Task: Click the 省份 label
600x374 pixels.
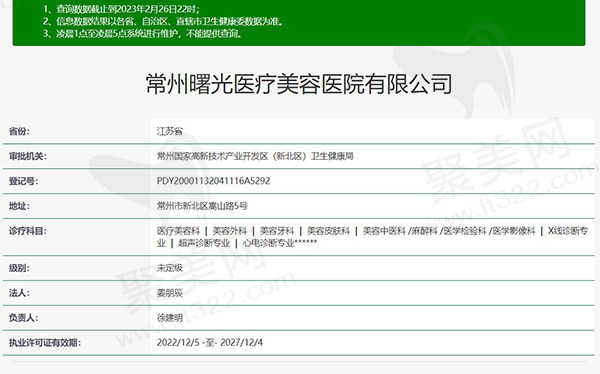Action: (19, 131)
